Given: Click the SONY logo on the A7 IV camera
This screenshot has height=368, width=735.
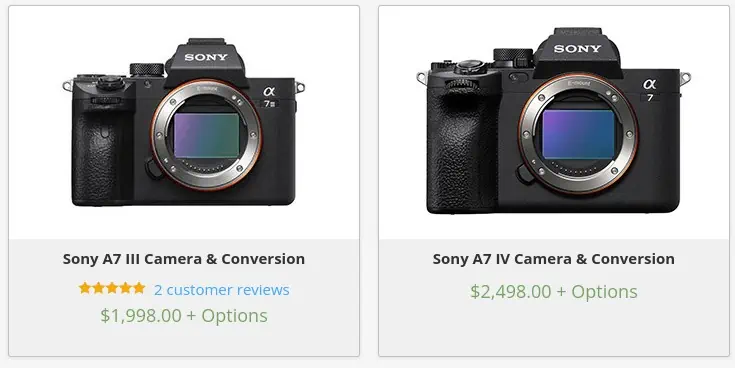Looking at the screenshot, I should pyautogui.click(x=577, y=49).
